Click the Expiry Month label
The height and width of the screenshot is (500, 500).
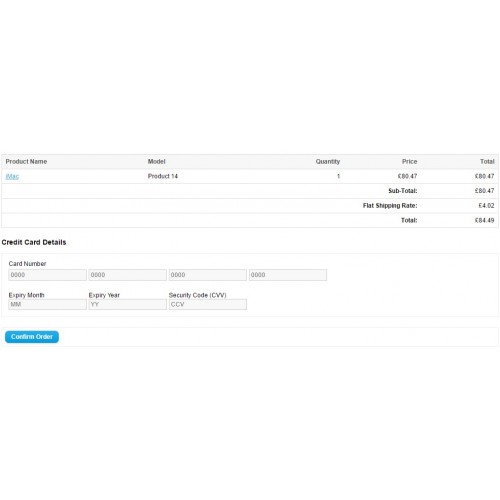pyautogui.click(x=26, y=295)
